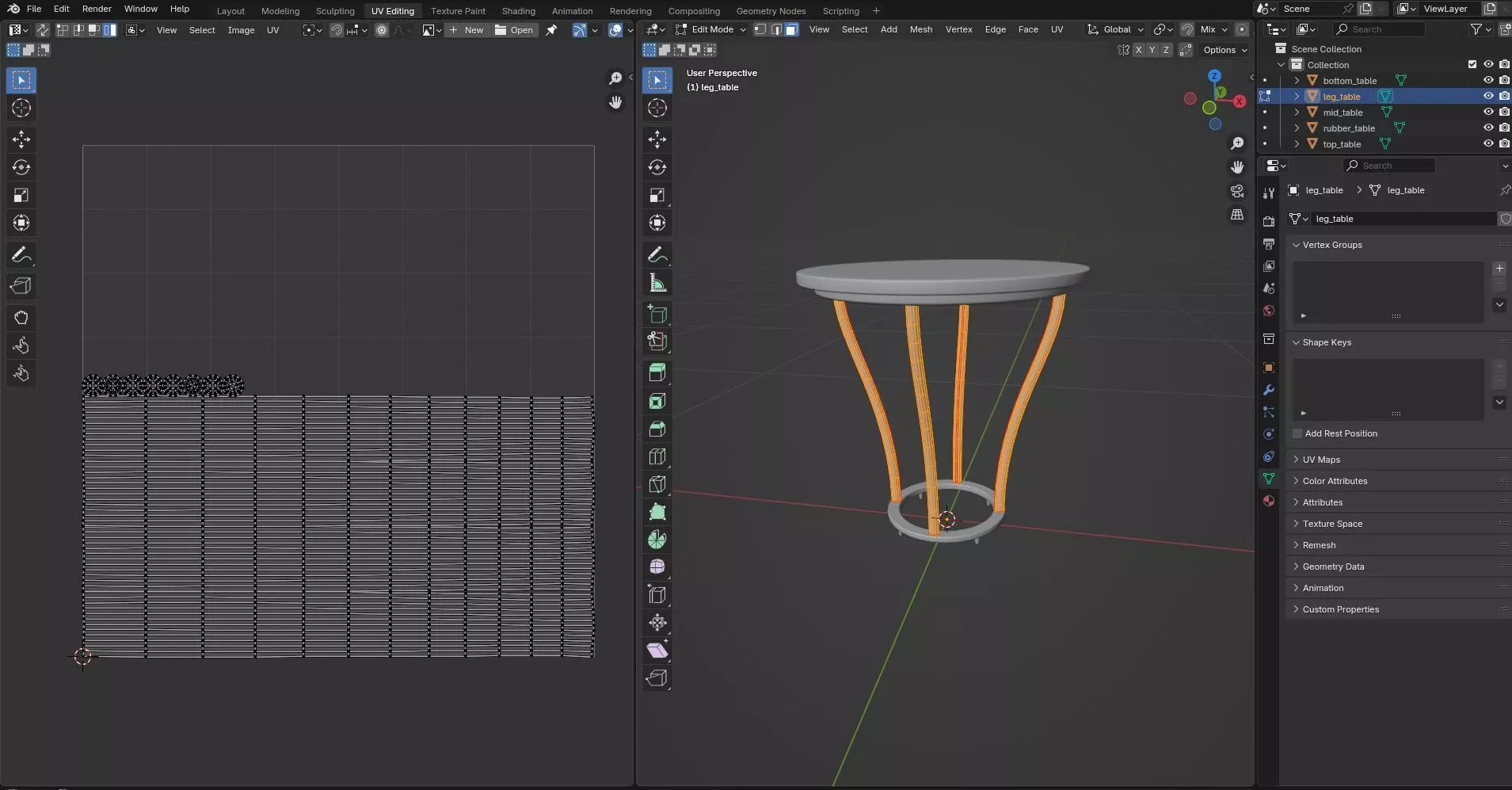The width and height of the screenshot is (1512, 790).
Task: Toggle Add Rest Position checkbox
Action: 1297,433
